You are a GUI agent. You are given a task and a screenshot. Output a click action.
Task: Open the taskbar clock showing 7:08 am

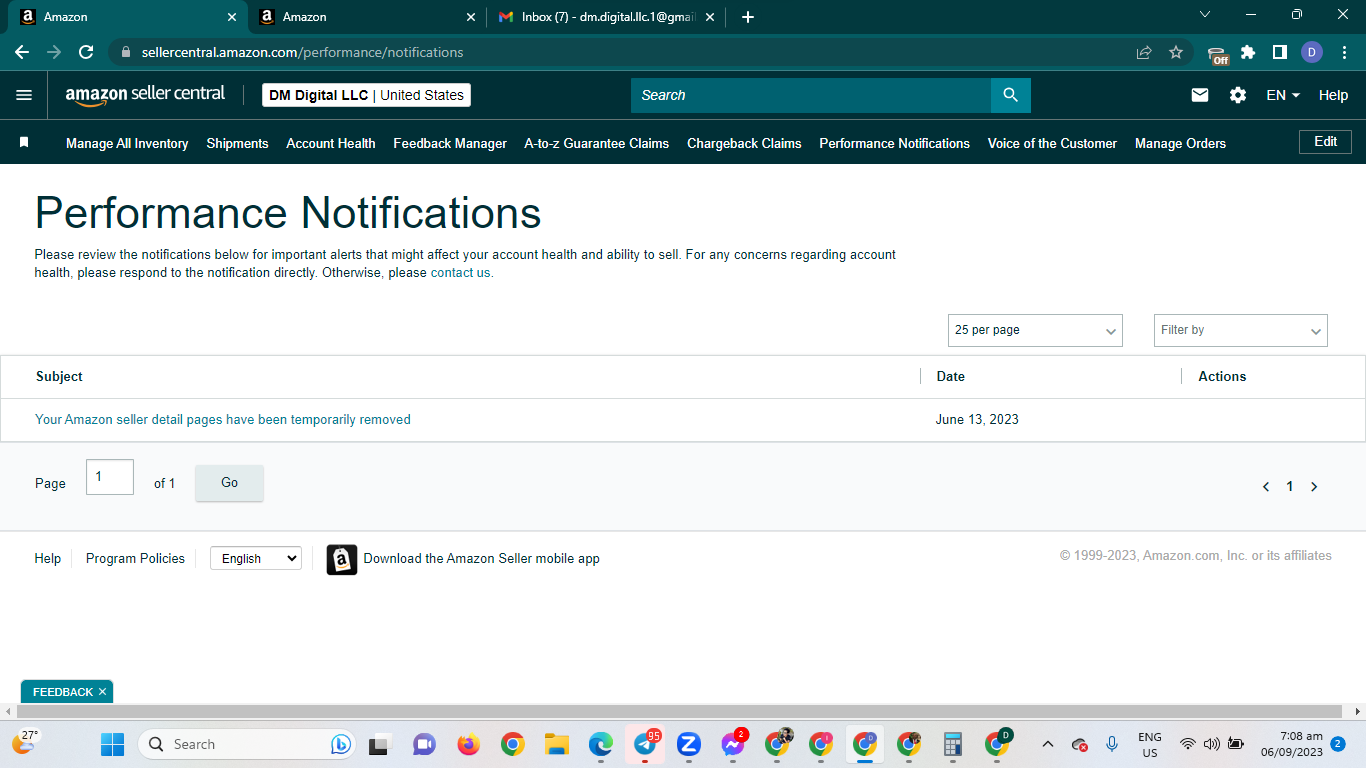1291,744
